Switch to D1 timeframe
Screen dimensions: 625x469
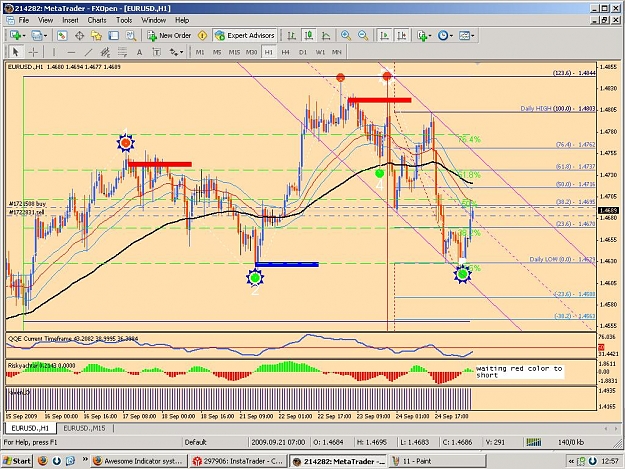[x=303, y=52]
